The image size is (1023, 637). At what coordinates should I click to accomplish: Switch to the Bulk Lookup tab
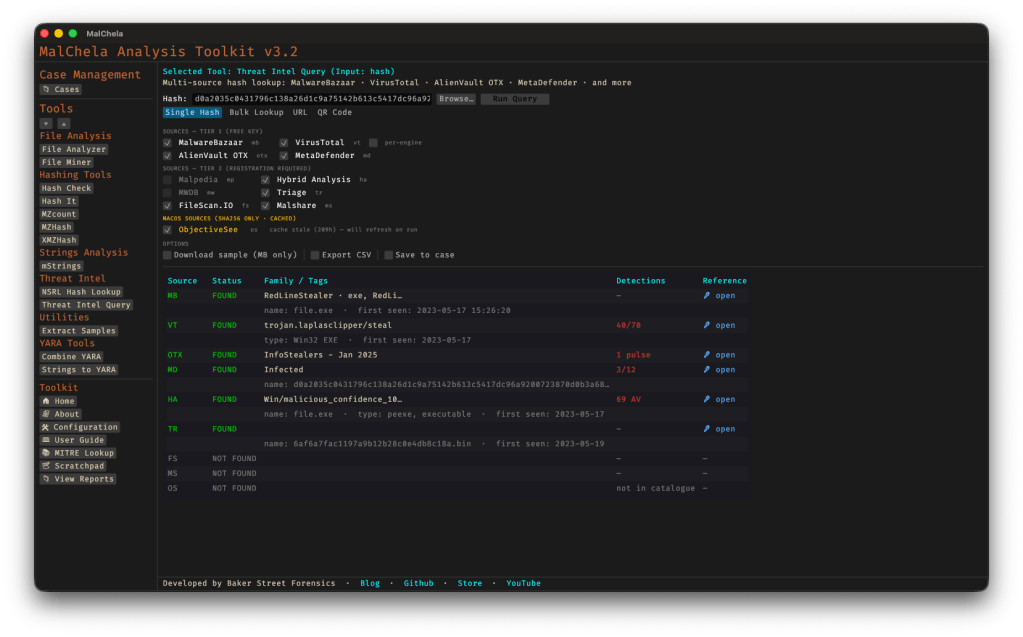[x=256, y=113]
